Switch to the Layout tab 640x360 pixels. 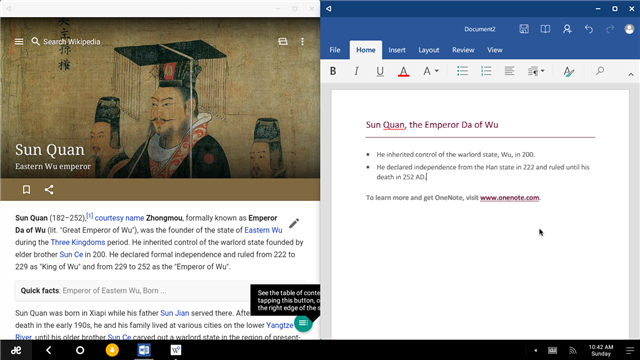429,50
